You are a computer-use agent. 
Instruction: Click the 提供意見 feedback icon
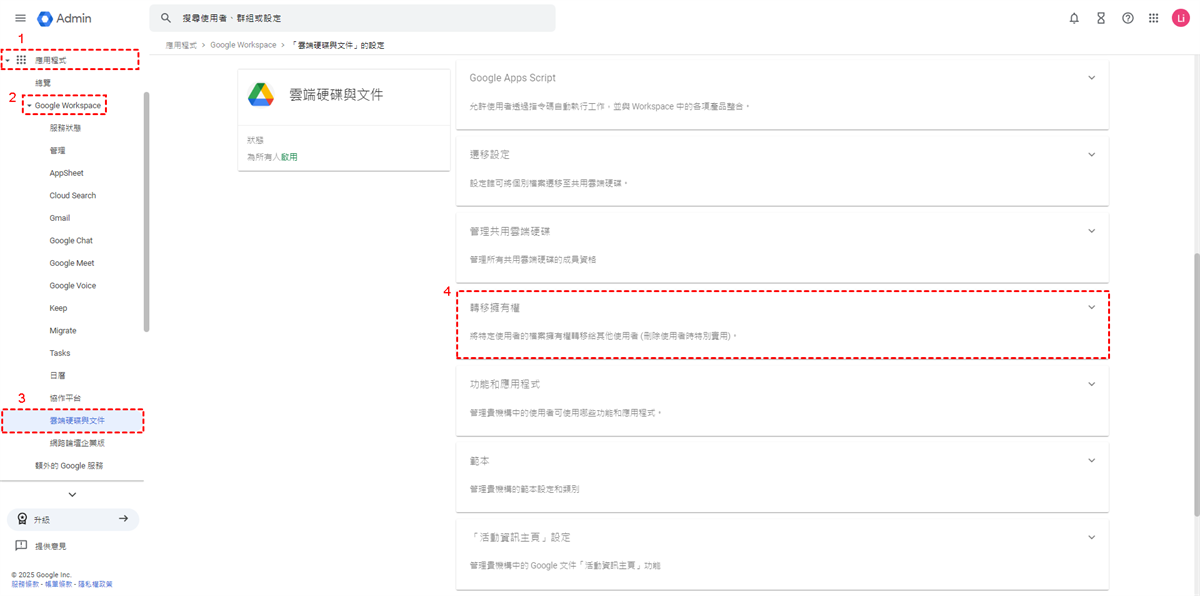pos(21,546)
